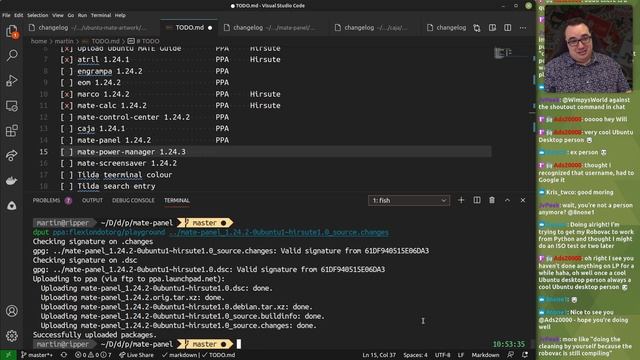Change end of line sequence via LF

point(461,355)
